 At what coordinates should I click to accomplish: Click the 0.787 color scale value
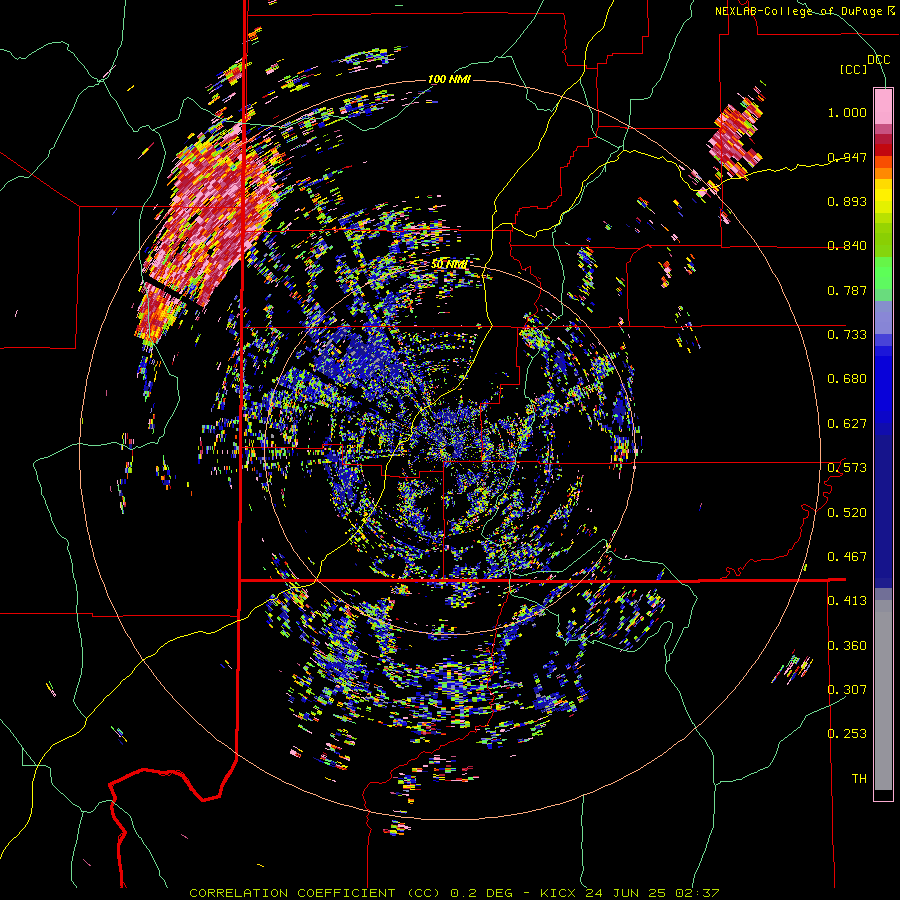pos(847,290)
